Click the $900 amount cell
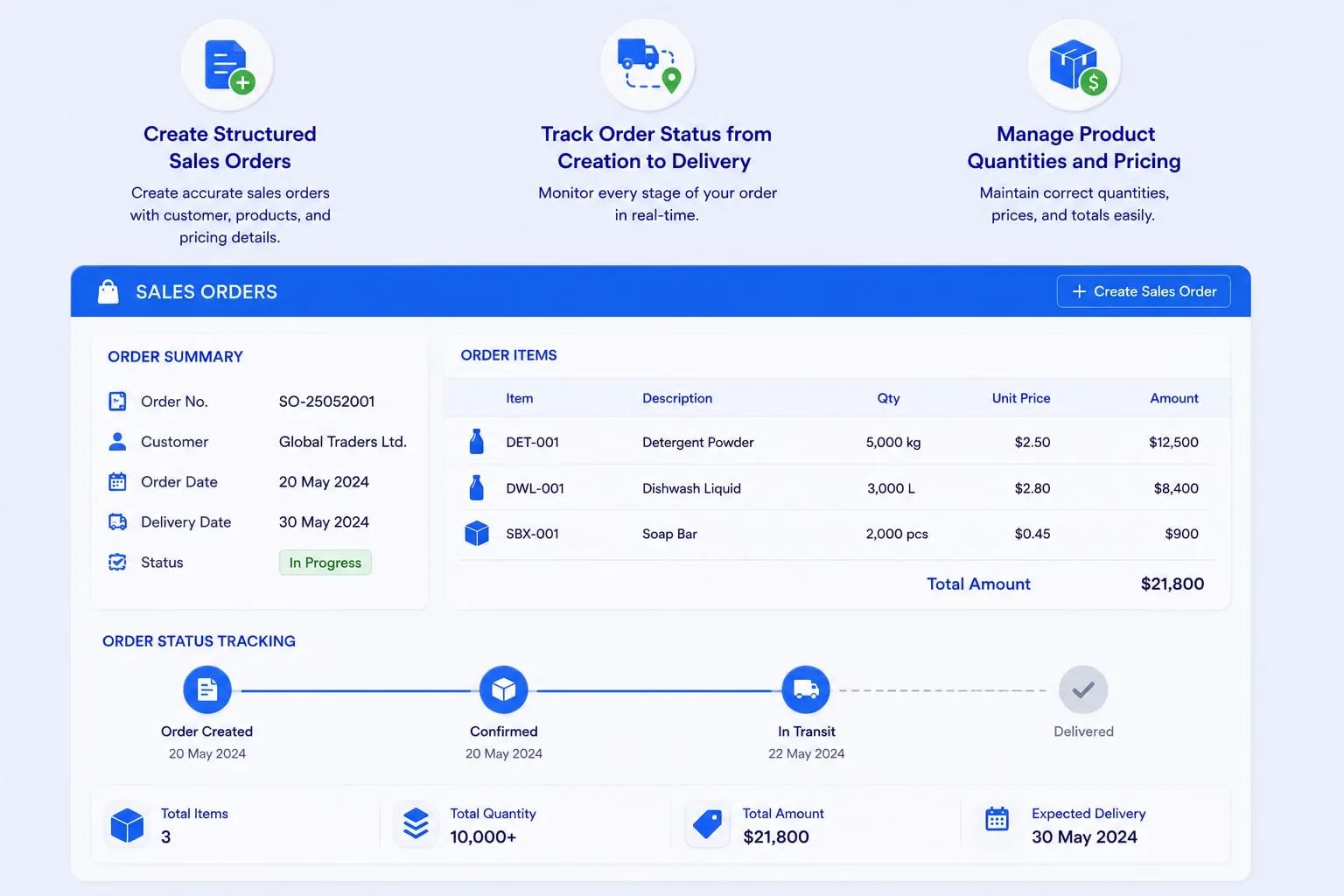This screenshot has width=1344, height=896. (x=1182, y=534)
